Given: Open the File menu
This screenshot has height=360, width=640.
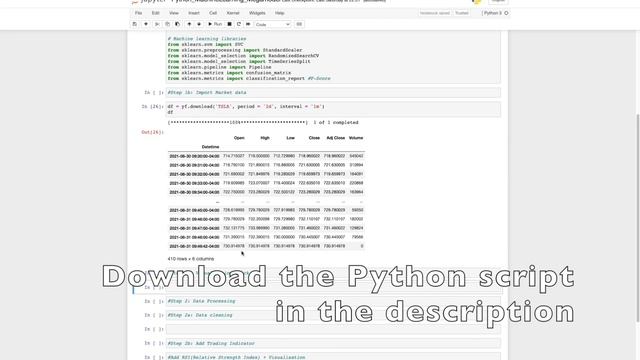Looking at the screenshot, I should (139, 13).
